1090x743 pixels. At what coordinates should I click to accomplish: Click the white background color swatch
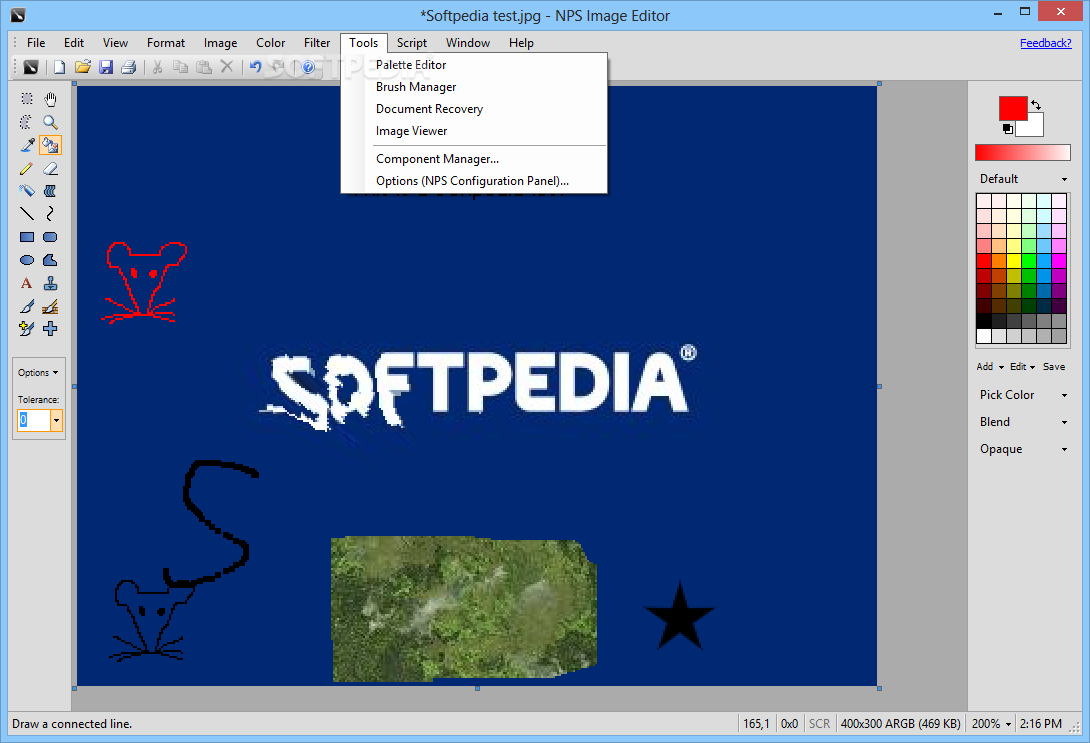click(1033, 127)
